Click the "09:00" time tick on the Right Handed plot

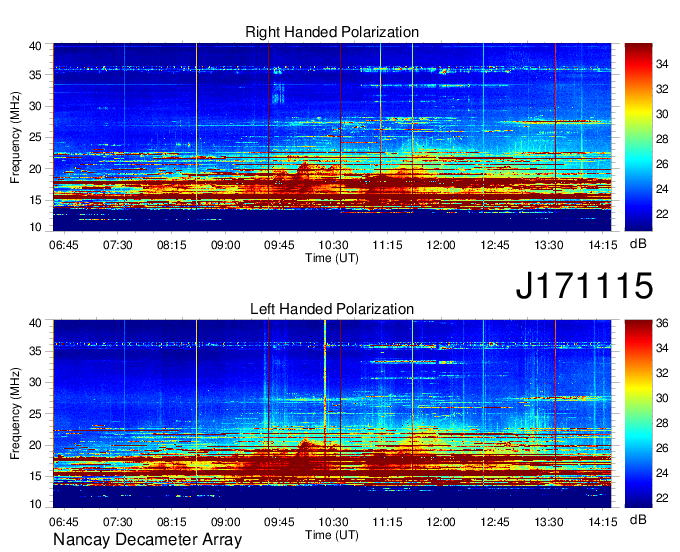click(226, 245)
